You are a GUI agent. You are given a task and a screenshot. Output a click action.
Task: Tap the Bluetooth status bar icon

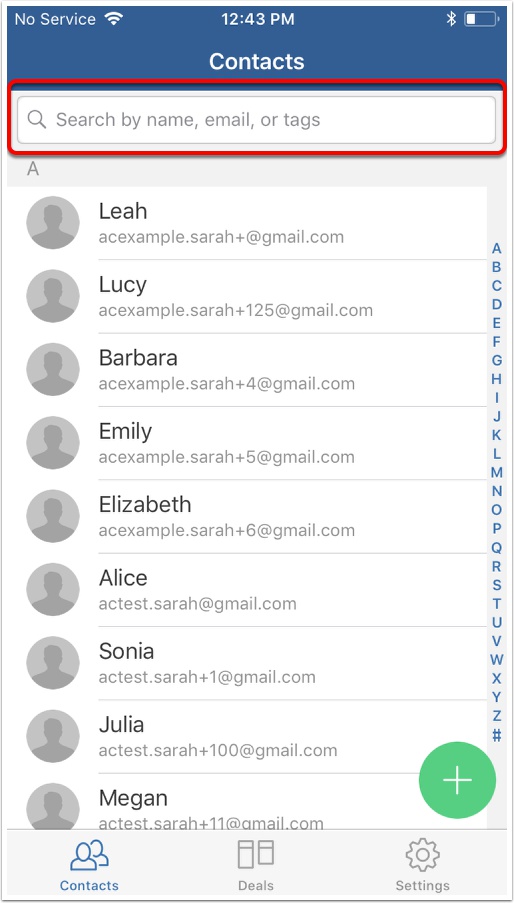click(x=451, y=19)
